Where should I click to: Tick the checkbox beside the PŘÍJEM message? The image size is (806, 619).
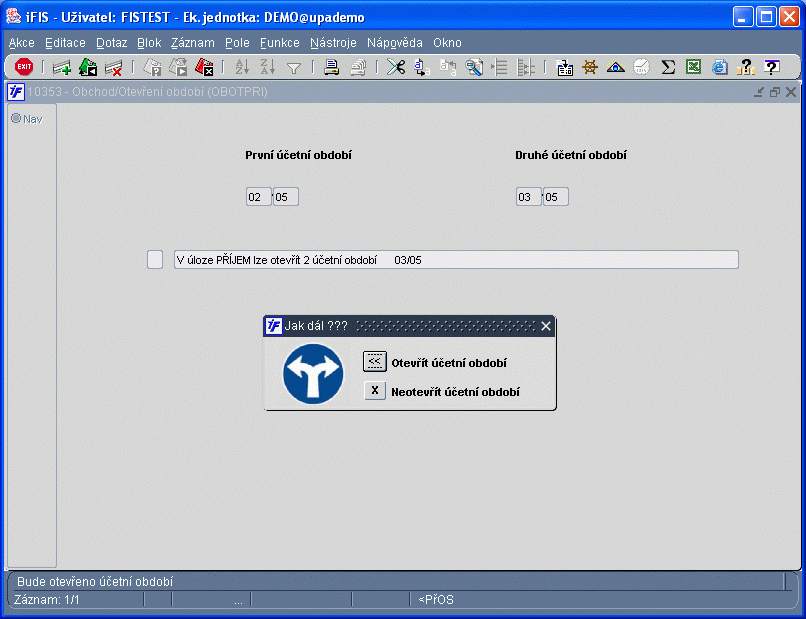(155, 260)
